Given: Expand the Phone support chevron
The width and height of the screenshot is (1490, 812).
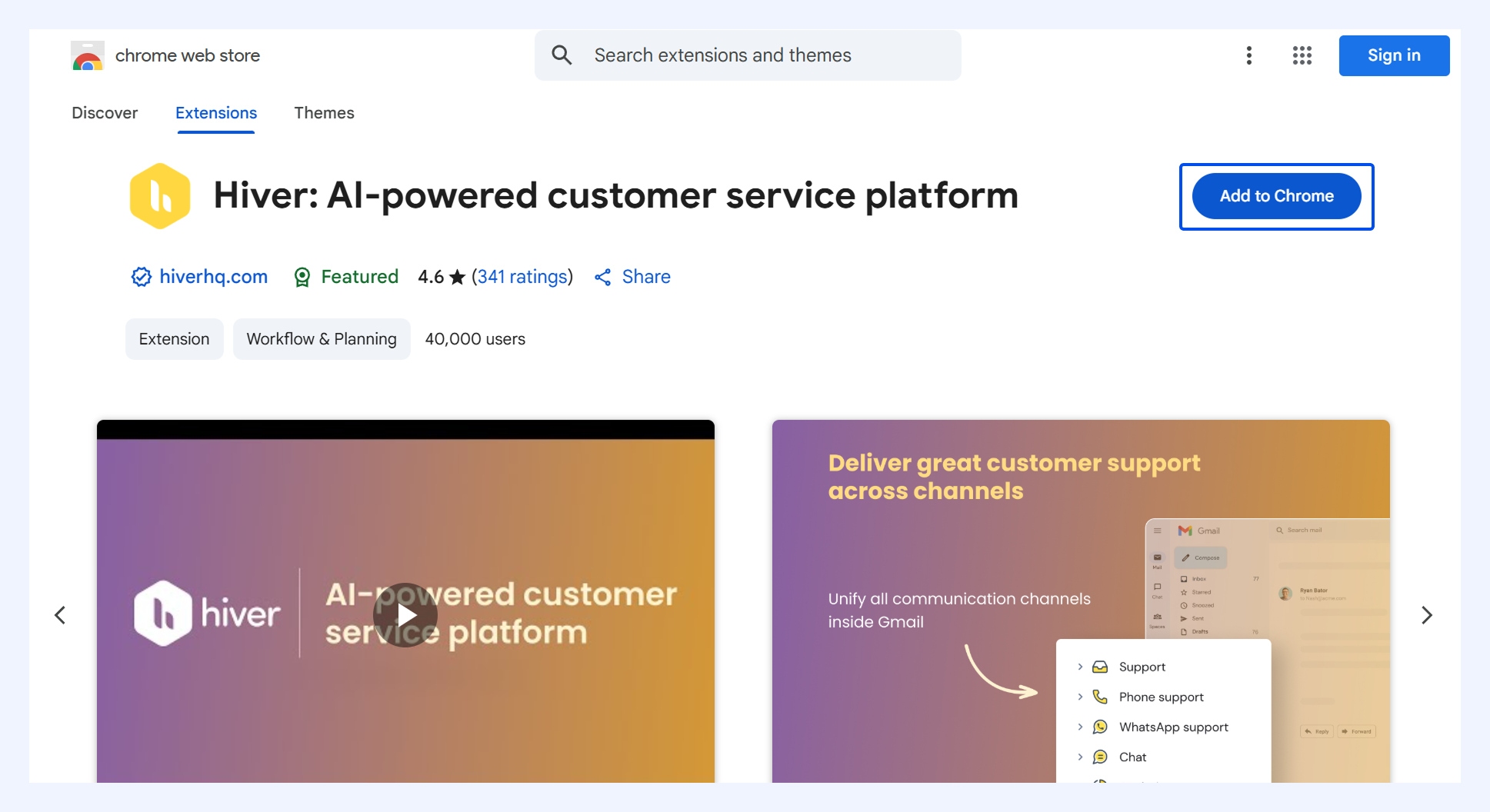Looking at the screenshot, I should [x=1080, y=697].
